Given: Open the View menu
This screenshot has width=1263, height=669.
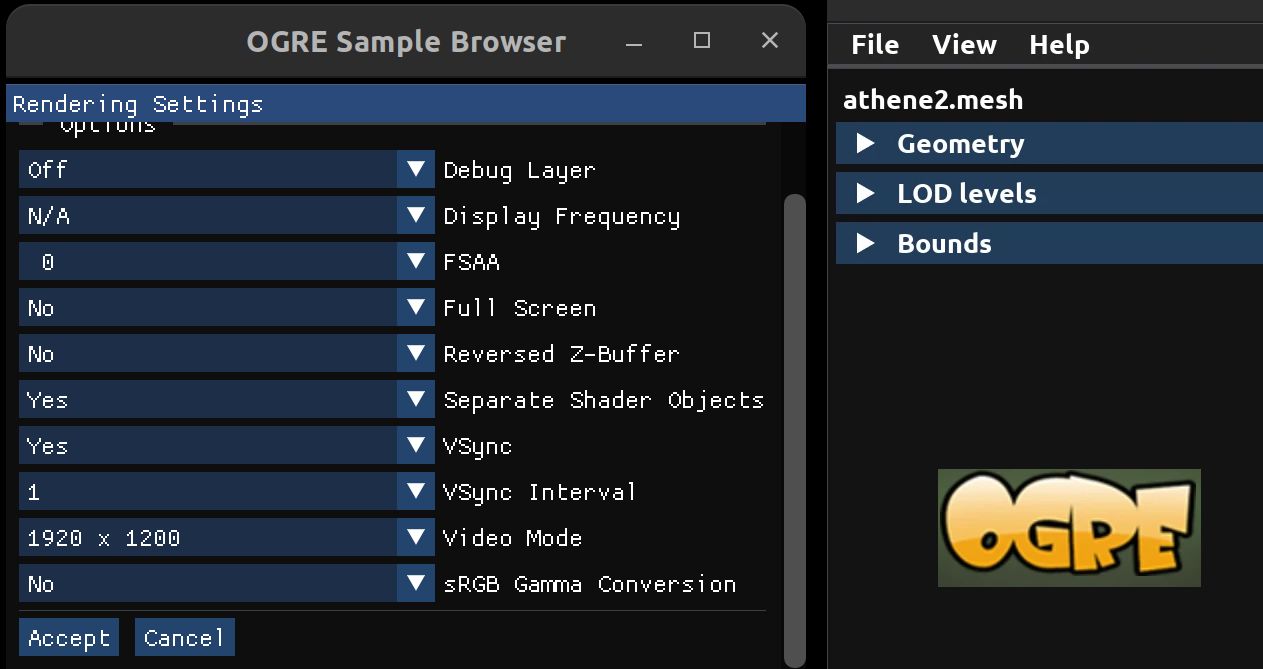Looking at the screenshot, I should (964, 45).
